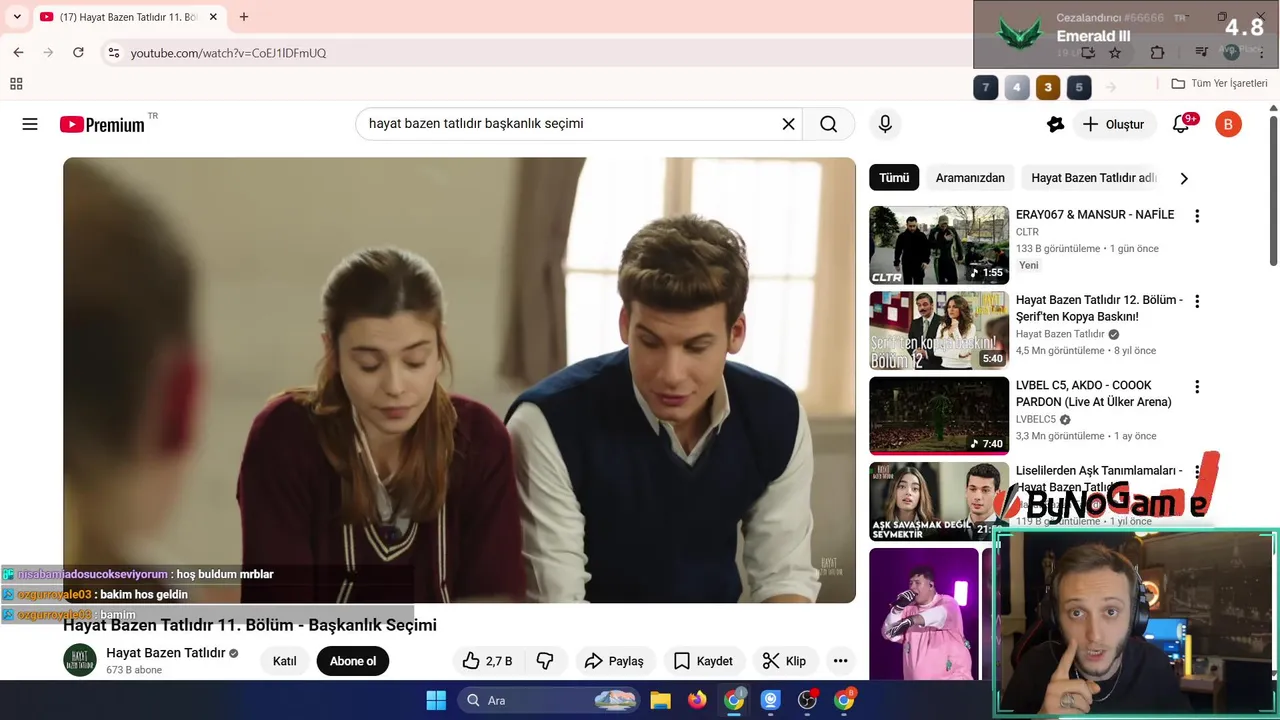
Task: Open the CLTR channel name under NAFİLE
Action: 1027,232
